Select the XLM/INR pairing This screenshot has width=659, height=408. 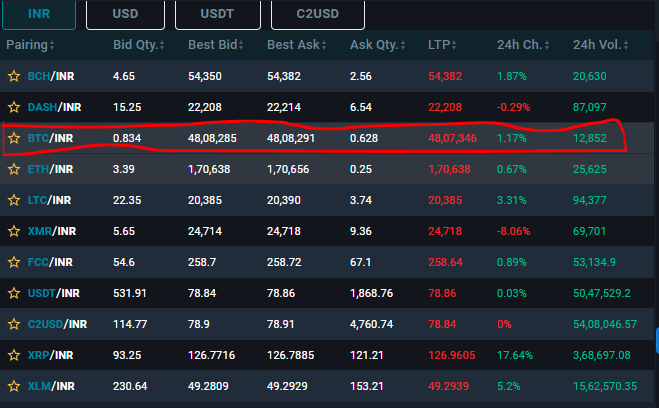(51, 386)
